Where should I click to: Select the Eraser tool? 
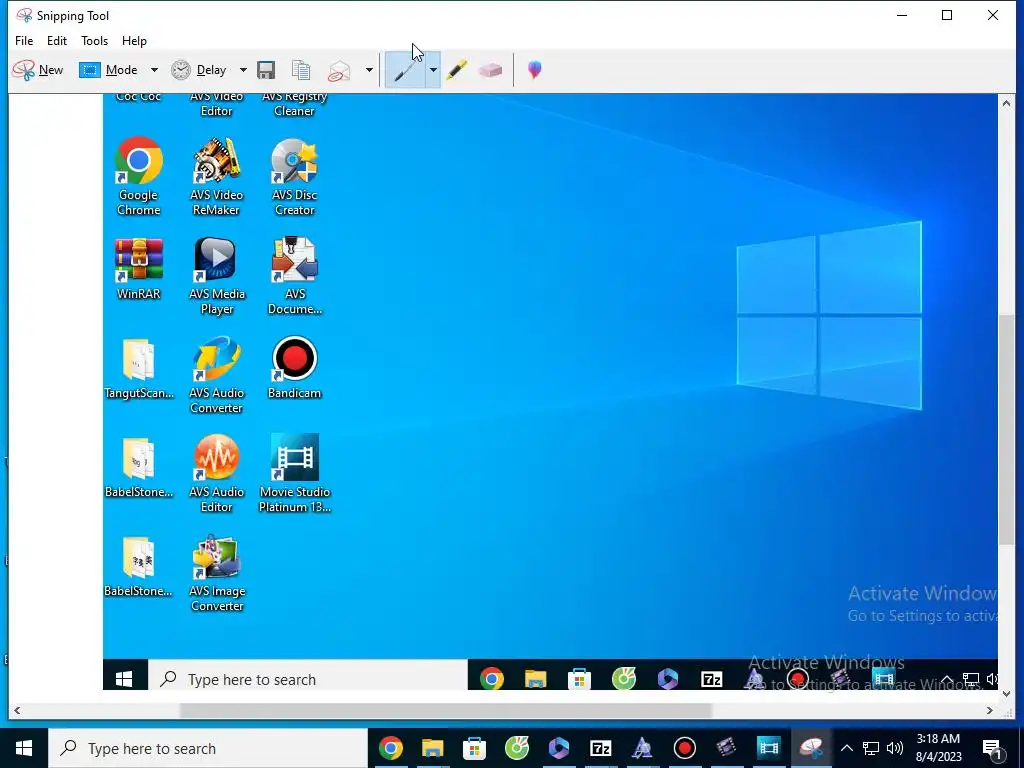(x=490, y=70)
